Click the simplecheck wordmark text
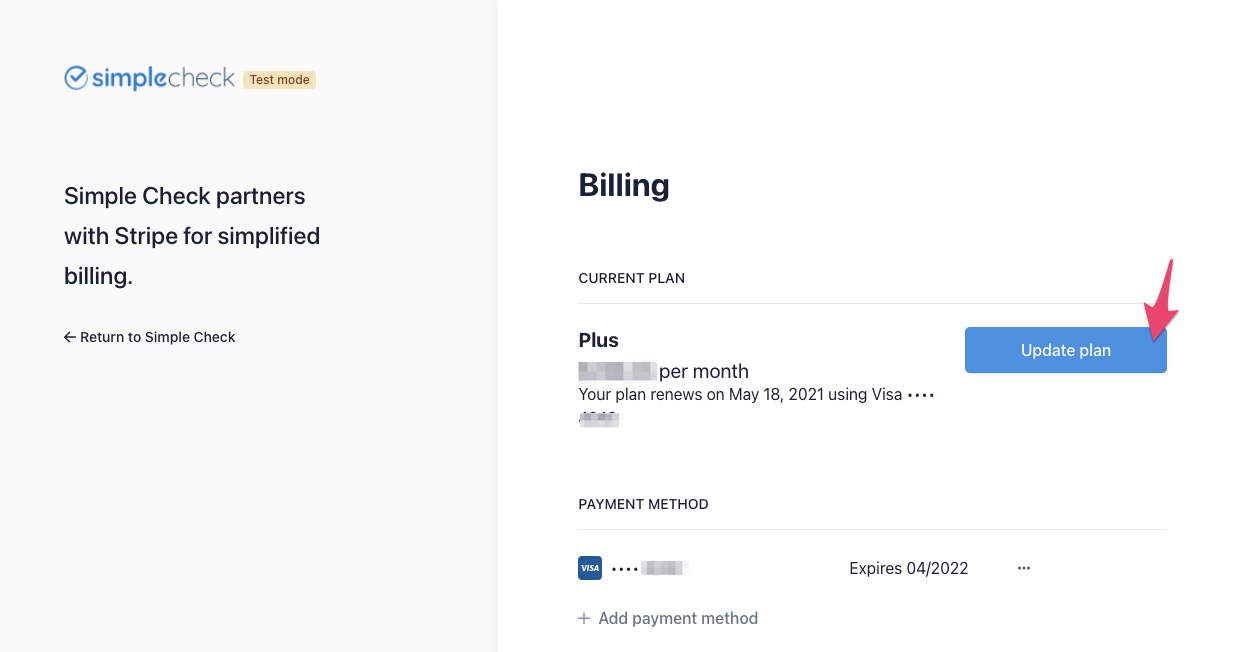The width and height of the screenshot is (1238, 652). [163, 78]
